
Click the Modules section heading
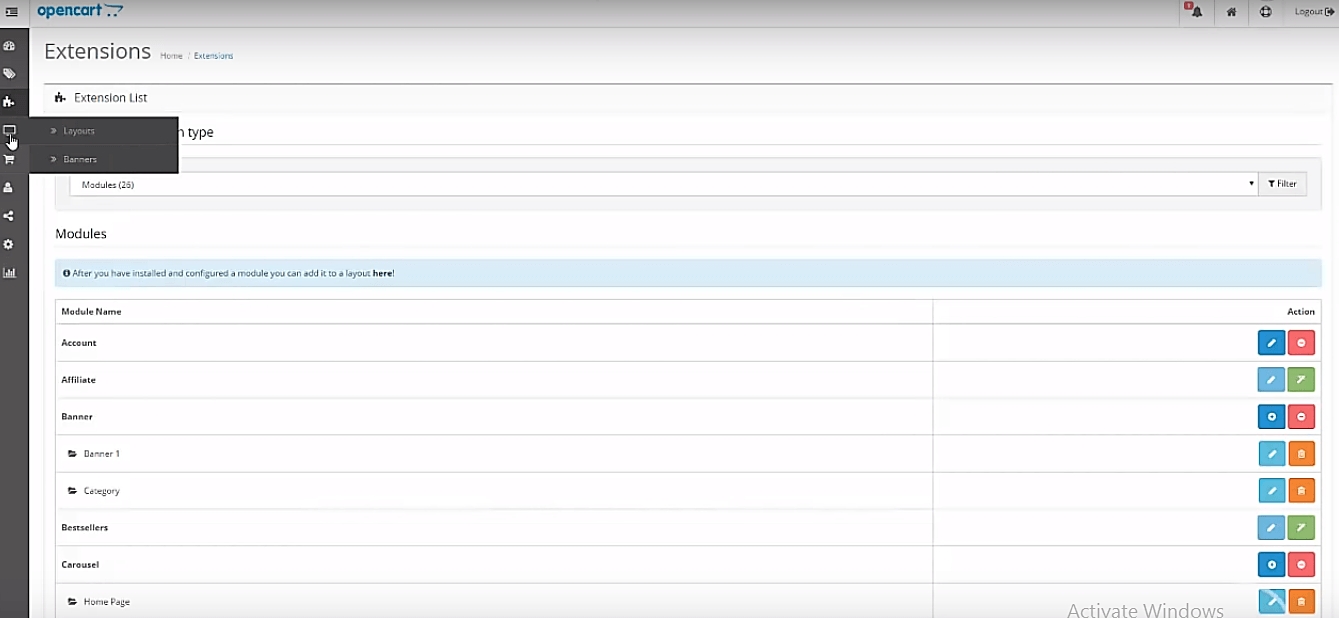point(81,234)
